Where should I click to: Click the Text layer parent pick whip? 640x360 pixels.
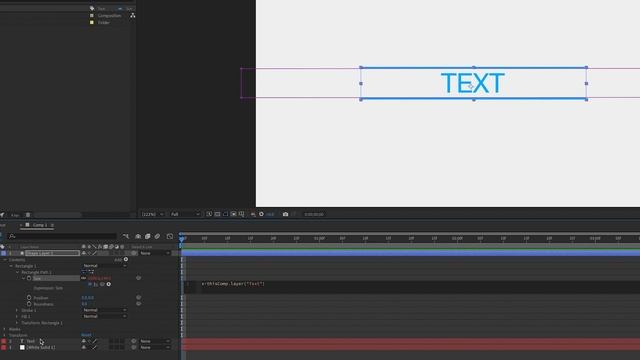133,341
